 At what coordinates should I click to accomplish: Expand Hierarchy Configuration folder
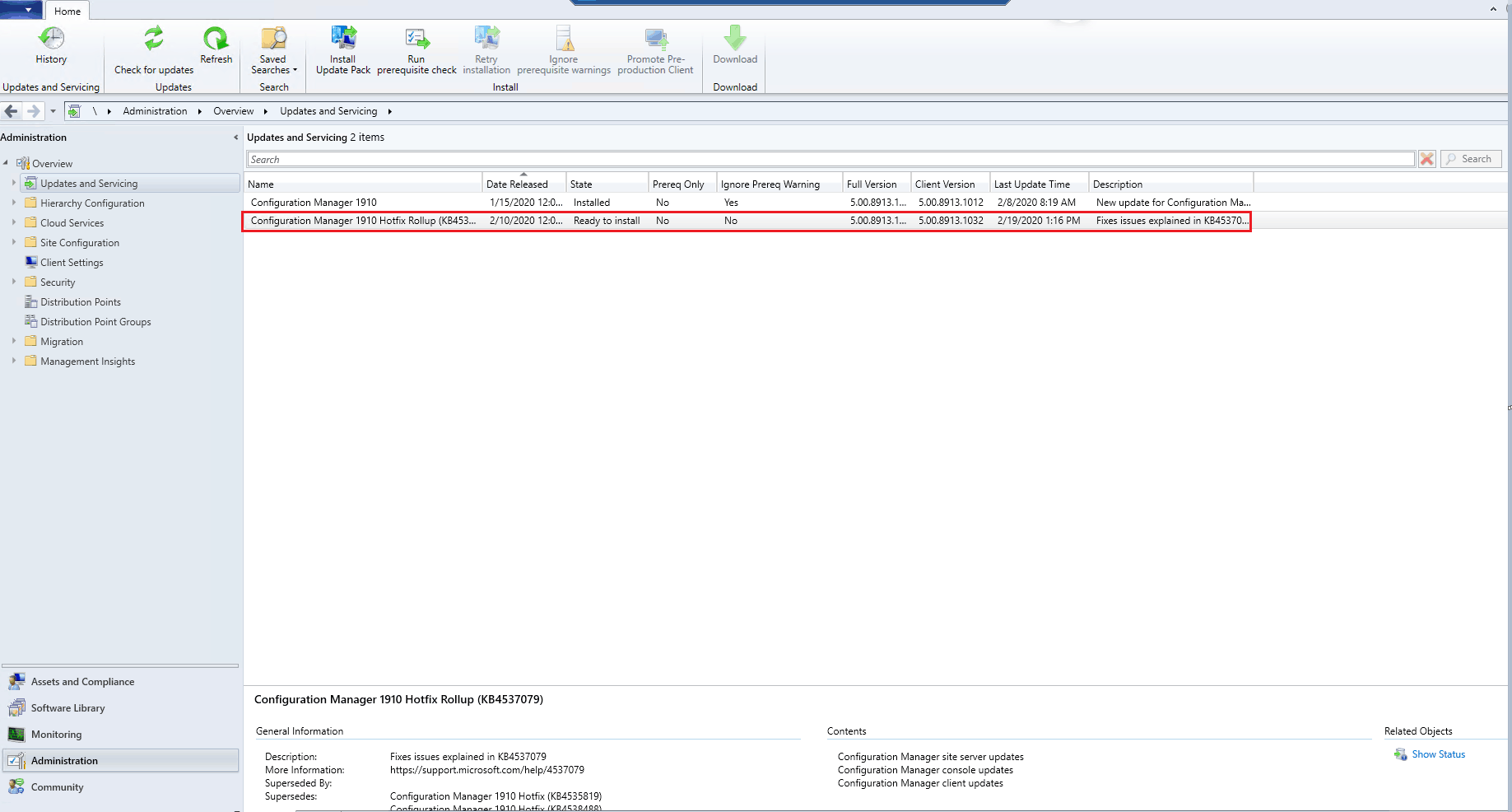click(x=14, y=203)
